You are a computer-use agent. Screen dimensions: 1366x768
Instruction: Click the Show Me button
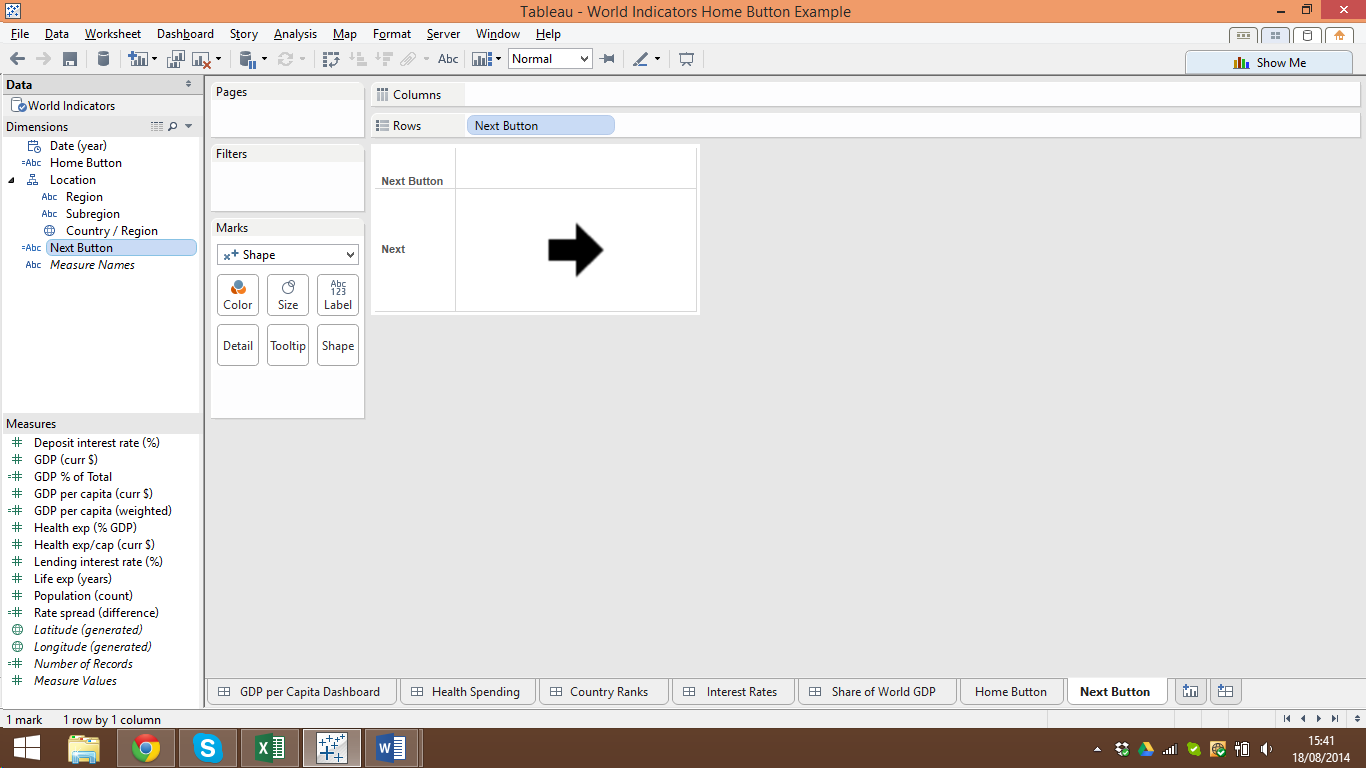(1269, 62)
